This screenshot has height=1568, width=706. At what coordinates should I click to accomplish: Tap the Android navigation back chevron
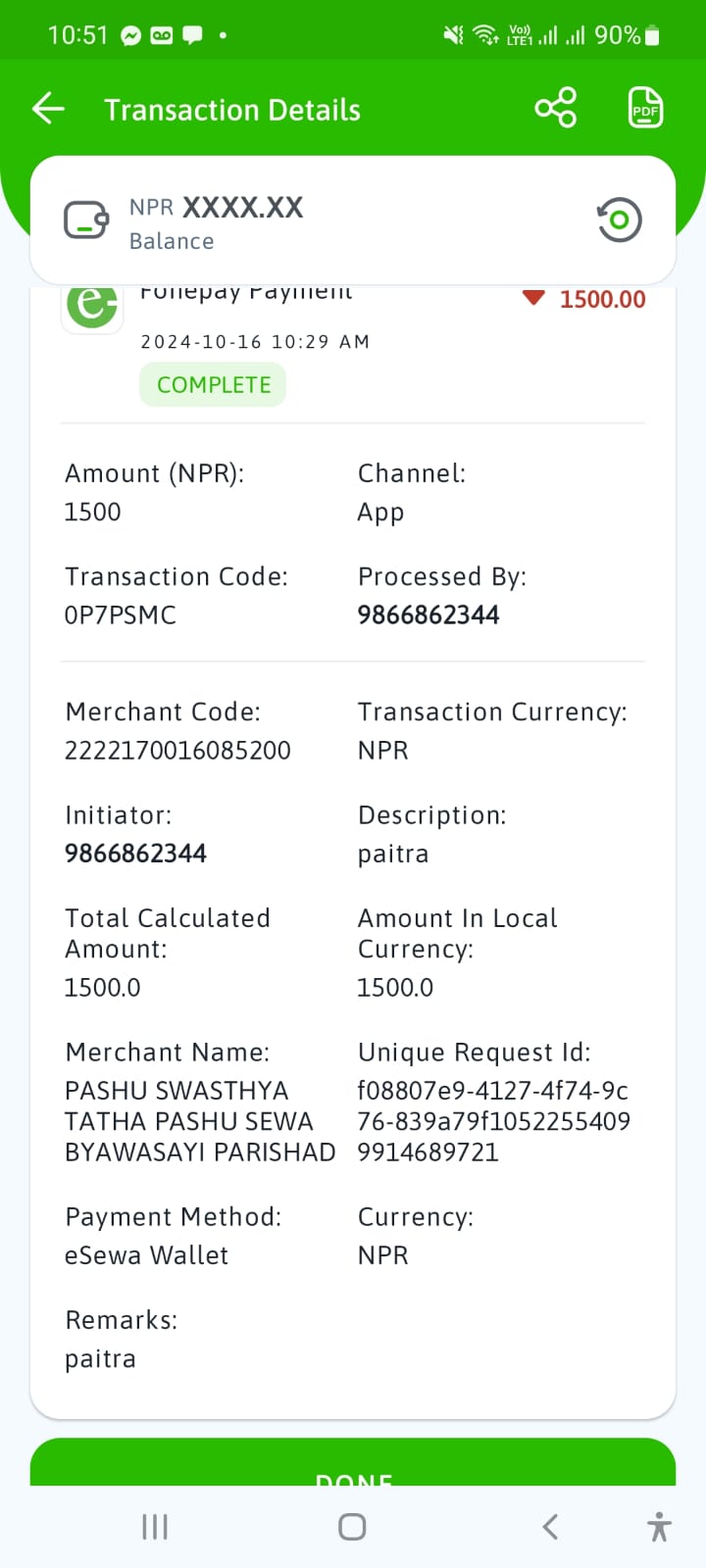550,1526
